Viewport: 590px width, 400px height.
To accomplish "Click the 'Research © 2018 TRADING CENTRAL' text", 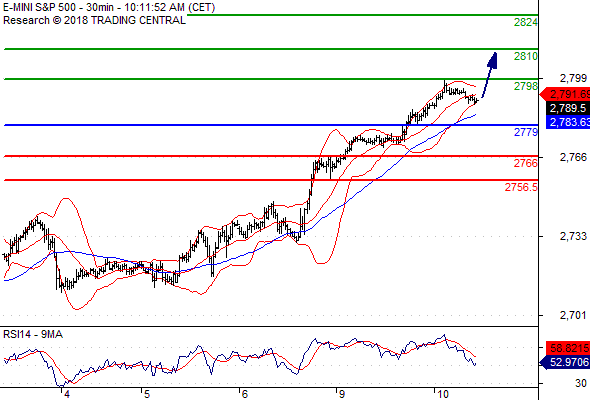I will [x=94, y=20].
